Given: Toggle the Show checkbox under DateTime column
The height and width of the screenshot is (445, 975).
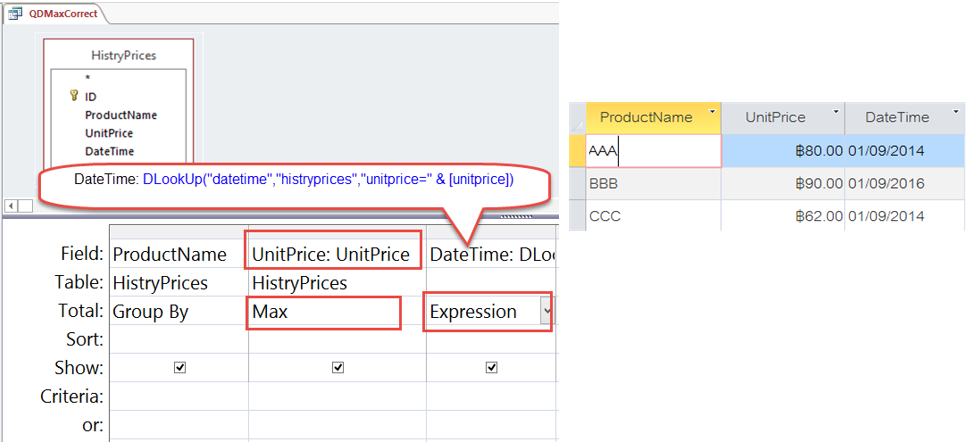Looking at the screenshot, I should point(491,368).
